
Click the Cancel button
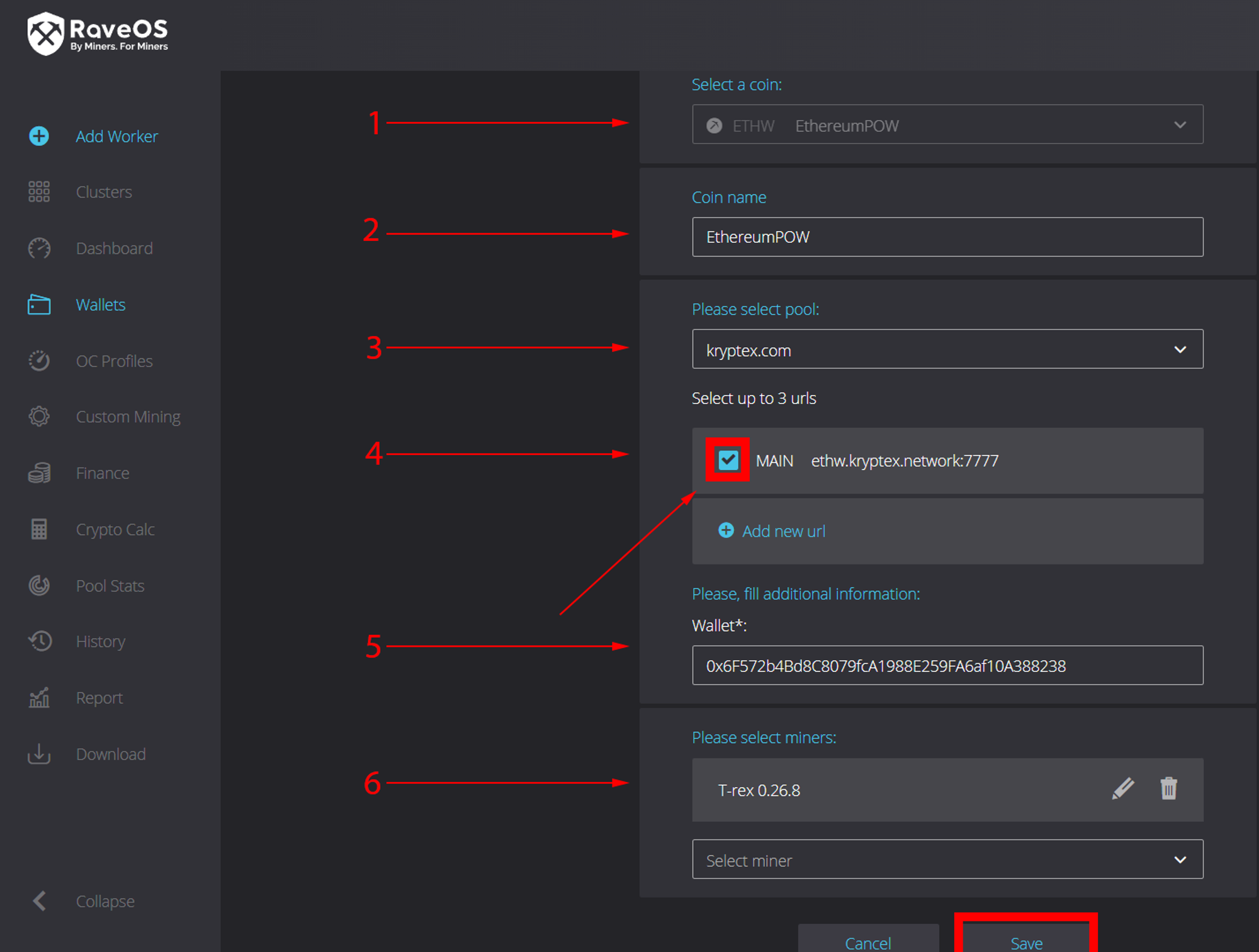coord(868,938)
